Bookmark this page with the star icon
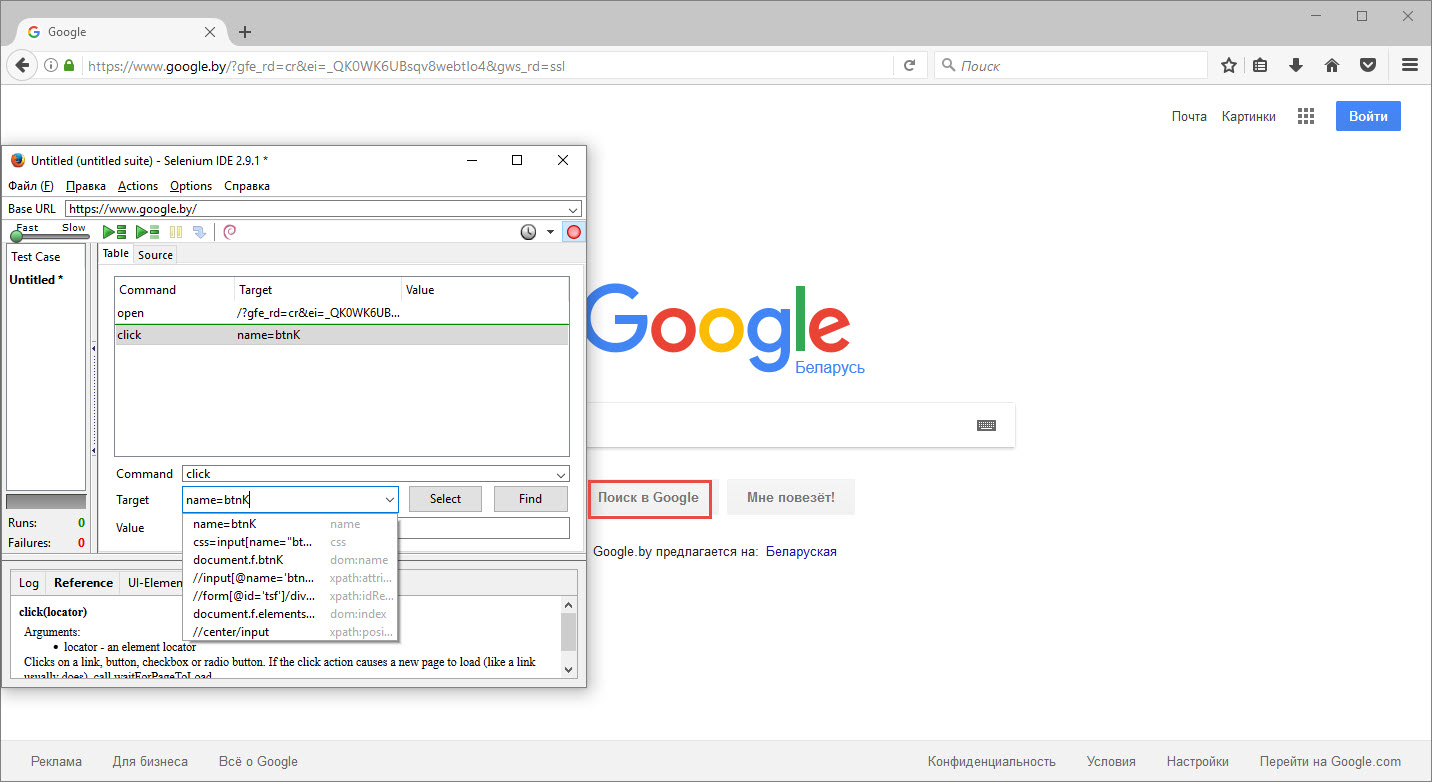This screenshot has width=1432, height=782. 1229,65
